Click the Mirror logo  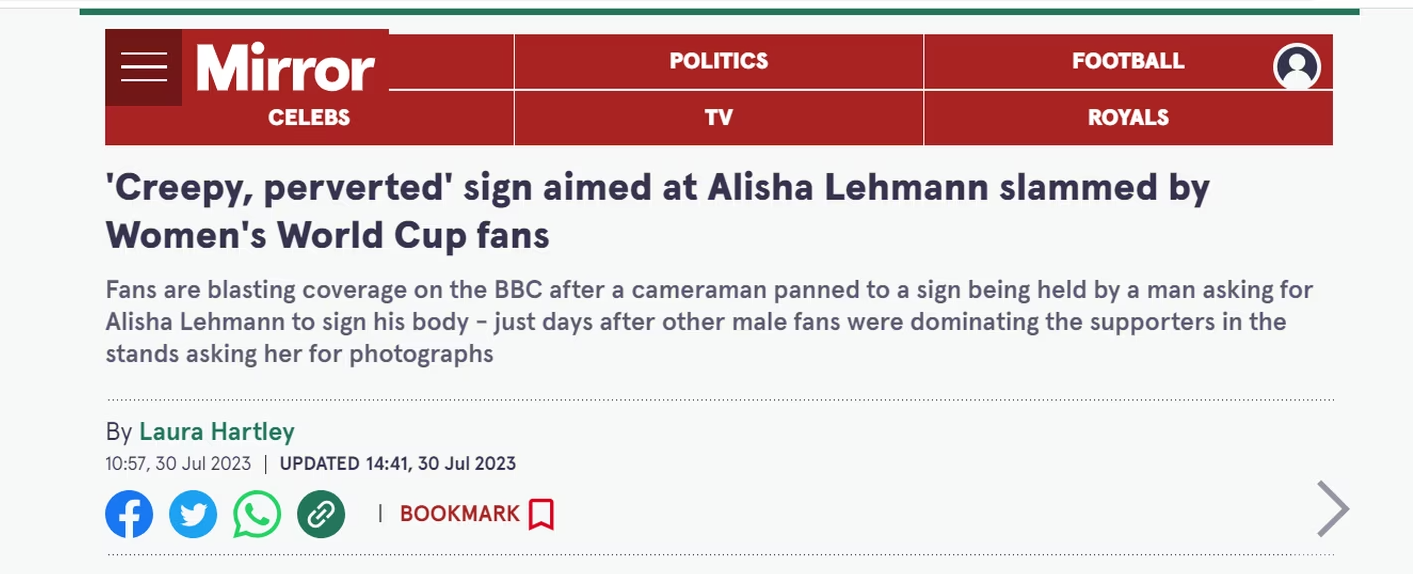coord(285,68)
